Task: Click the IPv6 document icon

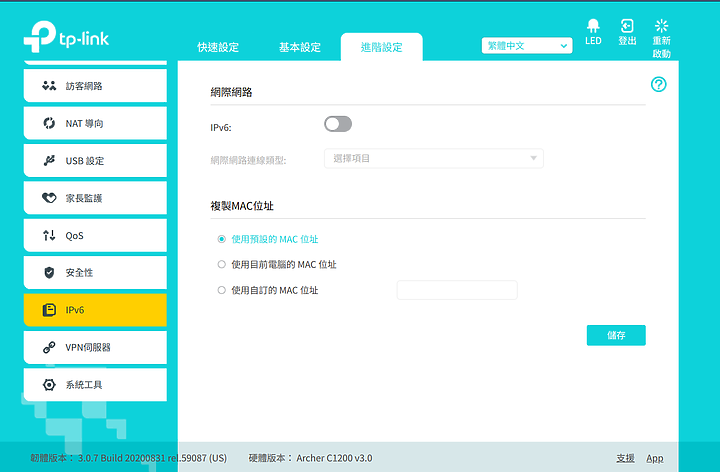Action: 49,310
